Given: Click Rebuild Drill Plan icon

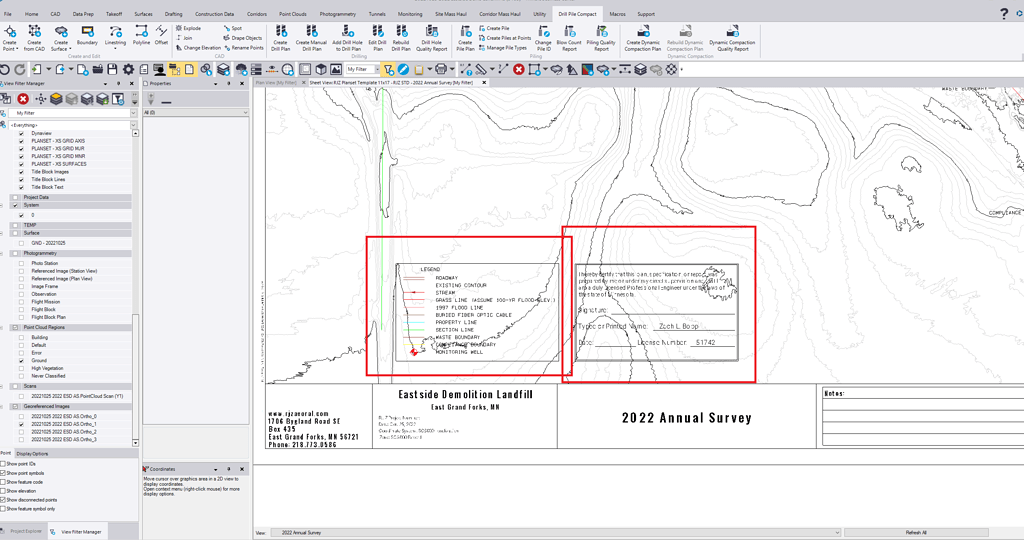Looking at the screenshot, I should 401,39.
